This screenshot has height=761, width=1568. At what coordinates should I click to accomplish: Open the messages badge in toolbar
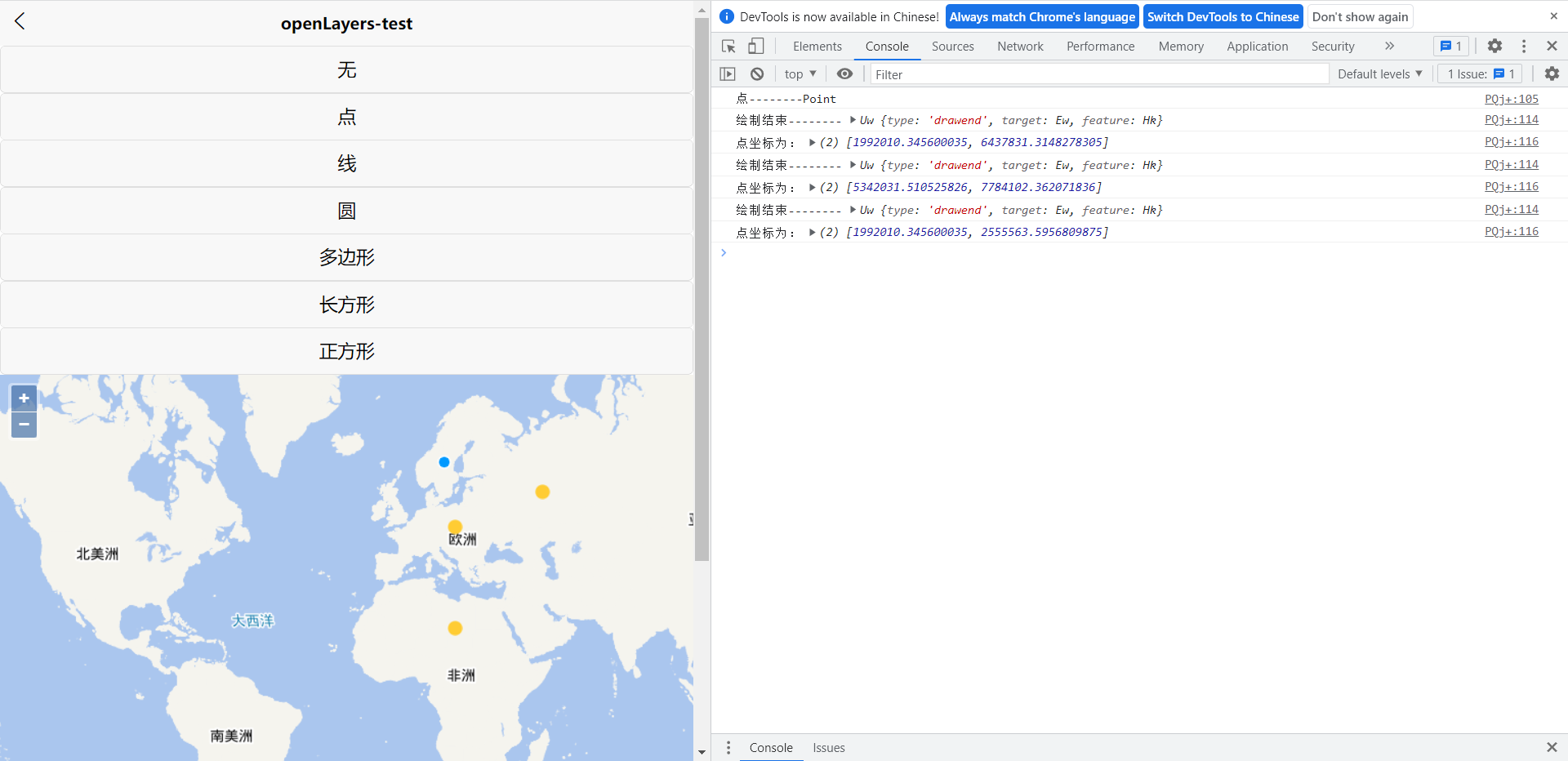(1451, 47)
